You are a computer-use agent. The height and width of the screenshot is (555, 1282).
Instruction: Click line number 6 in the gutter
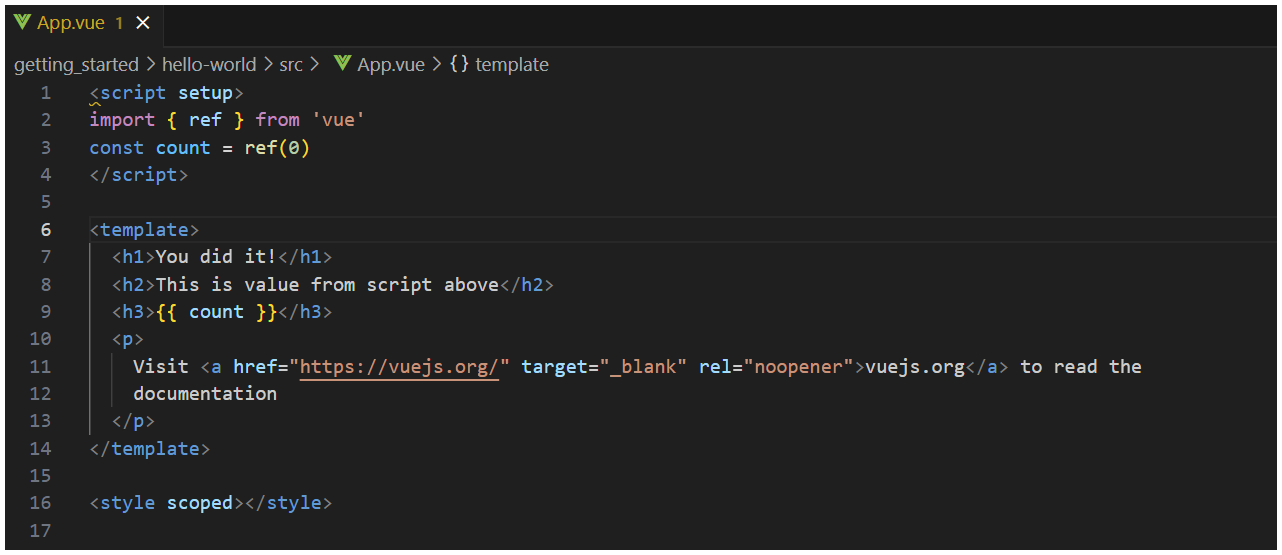pos(46,230)
